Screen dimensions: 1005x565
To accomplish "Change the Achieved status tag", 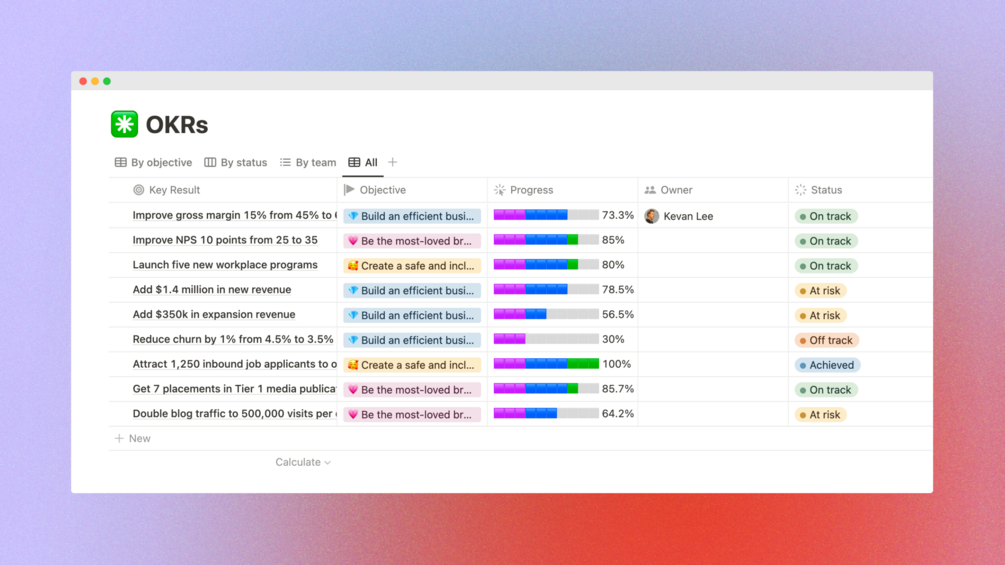I will point(827,365).
